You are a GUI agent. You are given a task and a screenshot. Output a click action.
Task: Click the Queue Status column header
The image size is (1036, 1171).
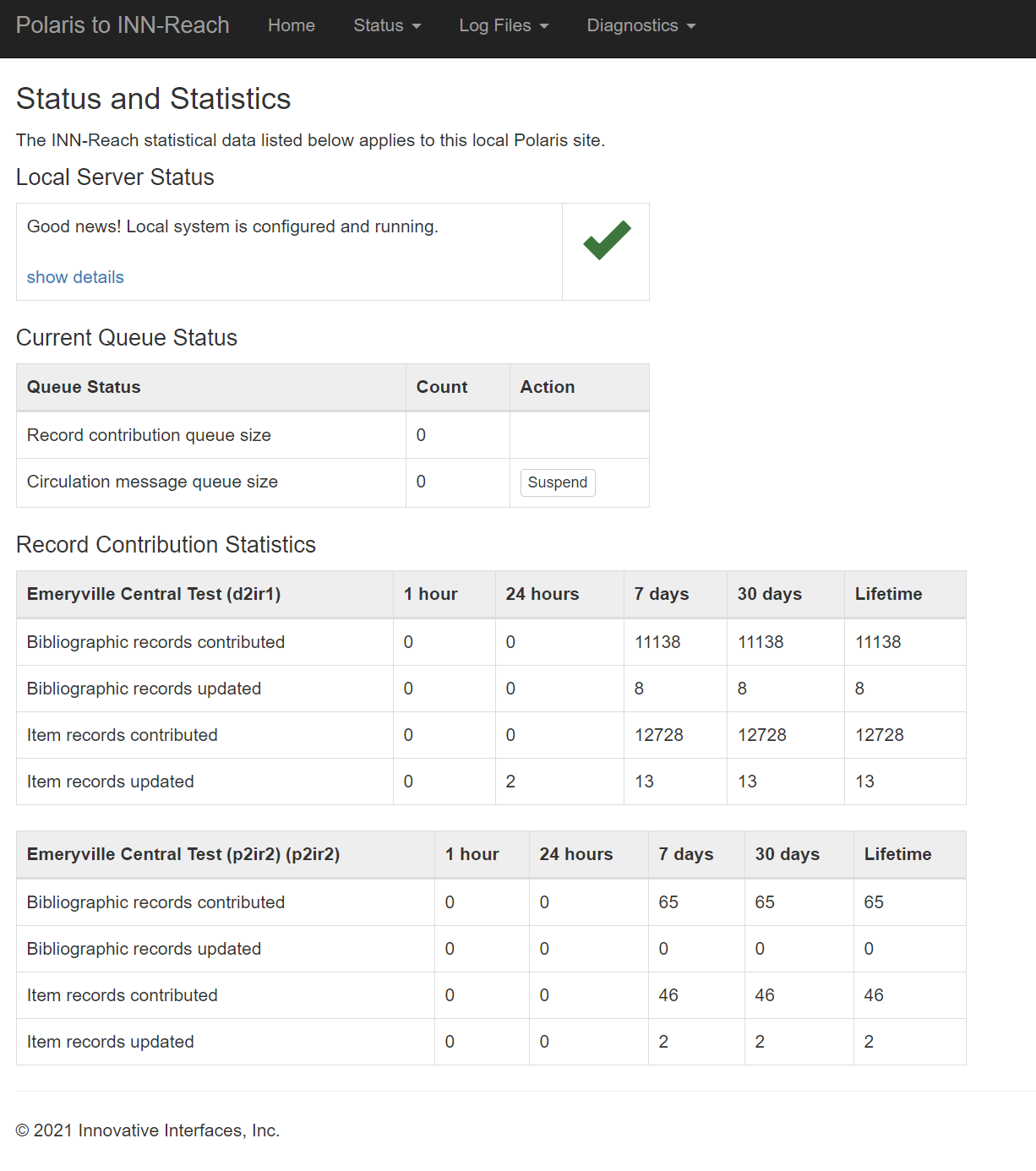(x=84, y=387)
